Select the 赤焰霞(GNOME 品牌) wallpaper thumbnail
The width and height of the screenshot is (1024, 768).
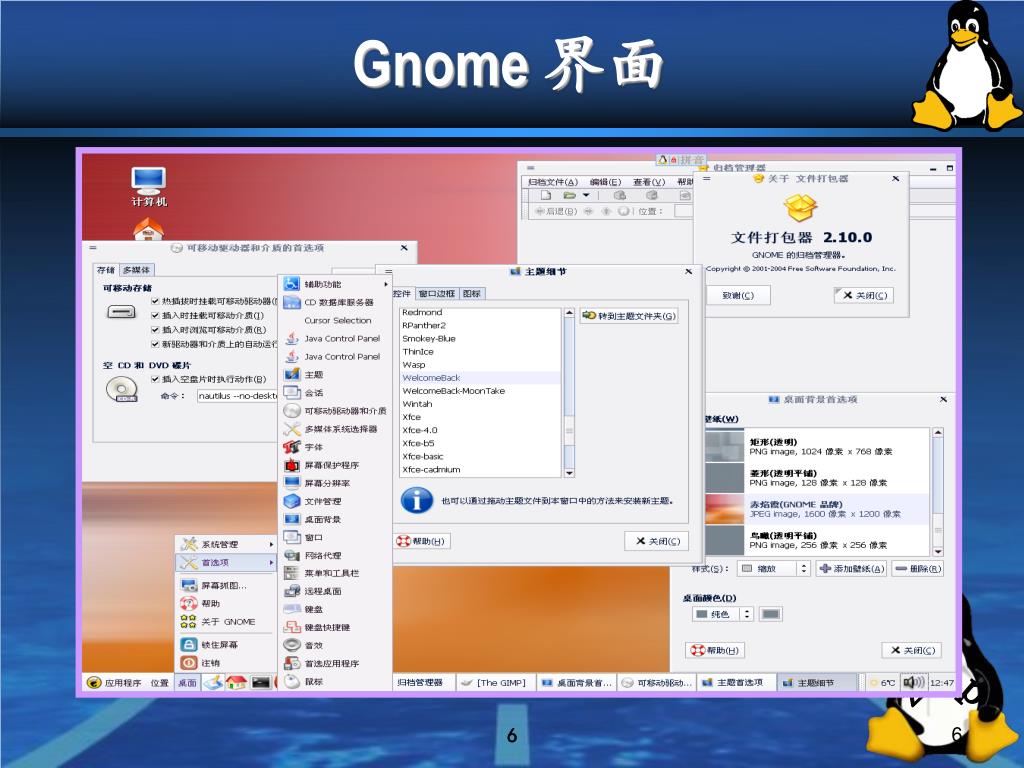point(725,509)
